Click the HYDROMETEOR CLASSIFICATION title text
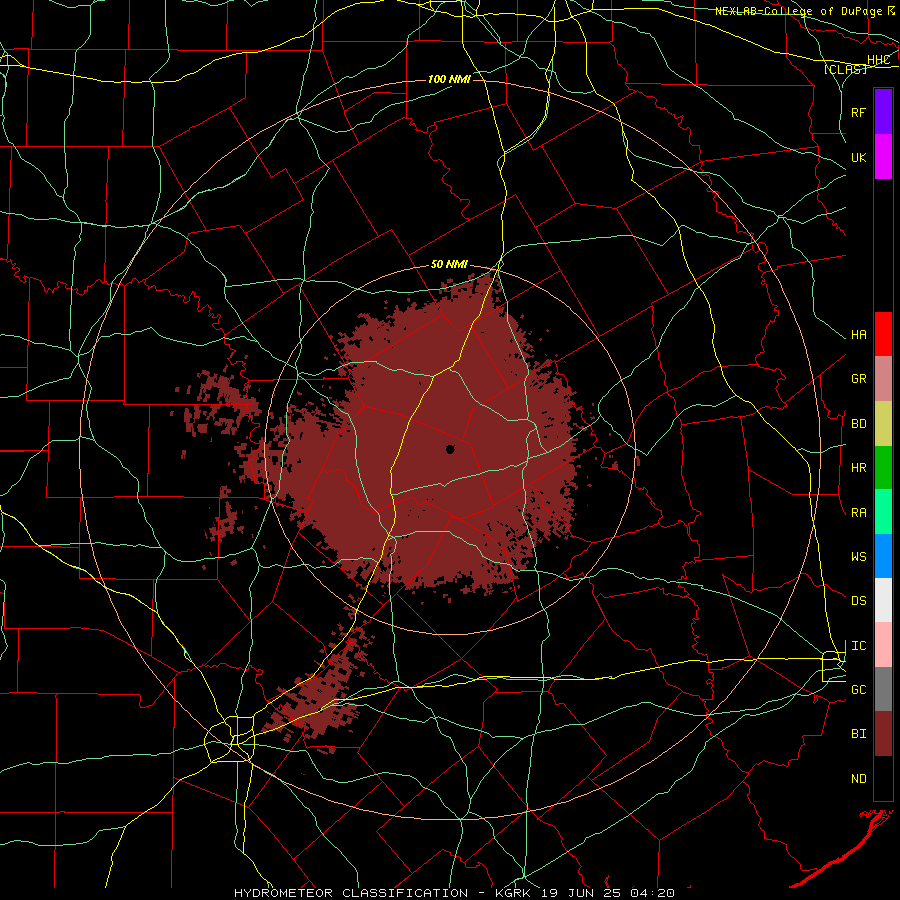This screenshot has height=900, width=900. pos(351,893)
